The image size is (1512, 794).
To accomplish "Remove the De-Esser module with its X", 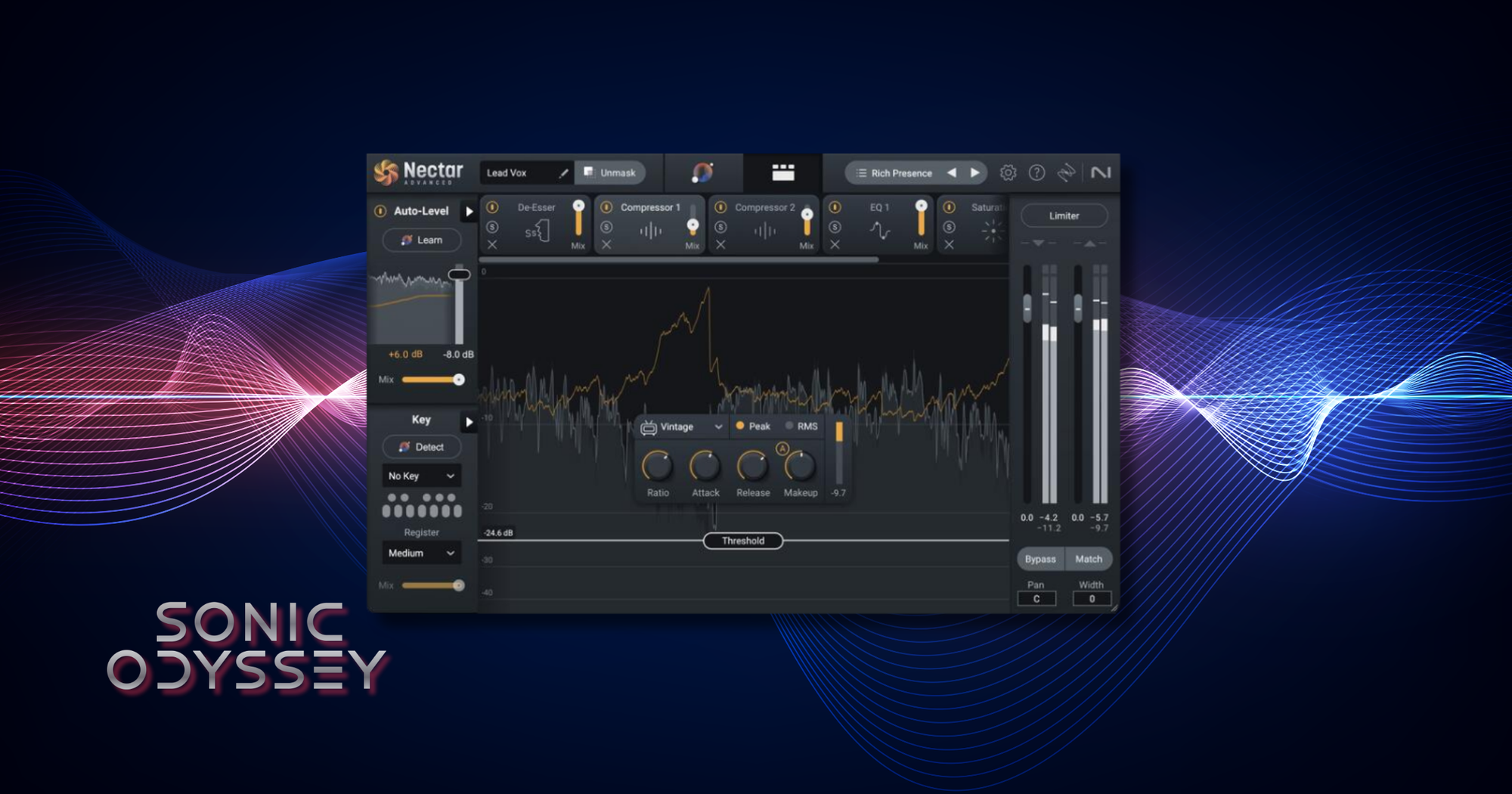I will (492, 245).
